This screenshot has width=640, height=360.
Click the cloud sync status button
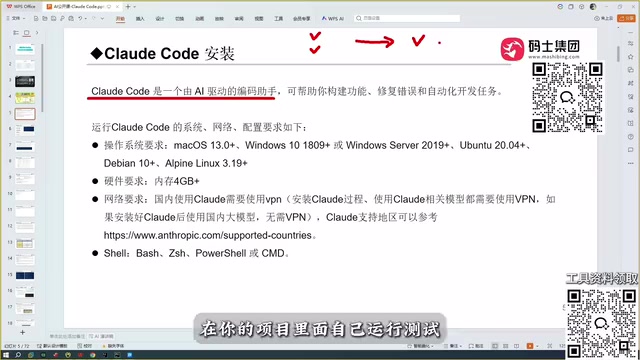(603, 18)
